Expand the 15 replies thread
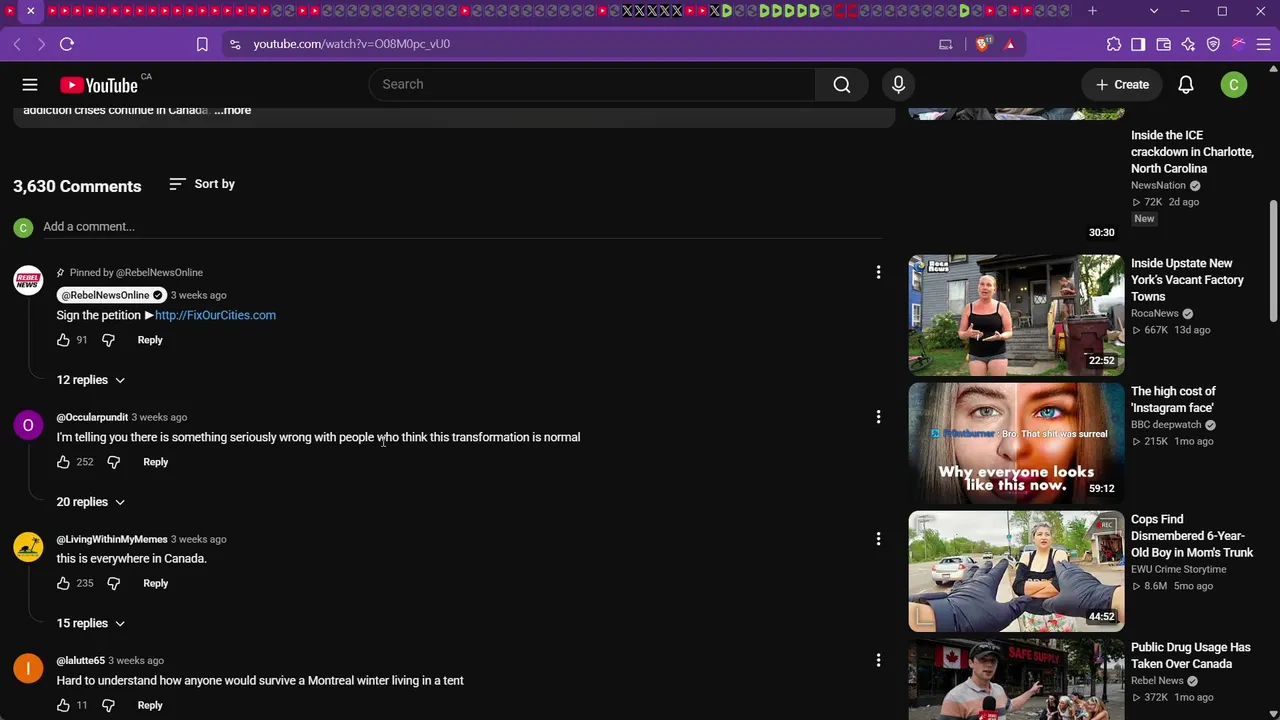1280x720 pixels. pos(91,623)
